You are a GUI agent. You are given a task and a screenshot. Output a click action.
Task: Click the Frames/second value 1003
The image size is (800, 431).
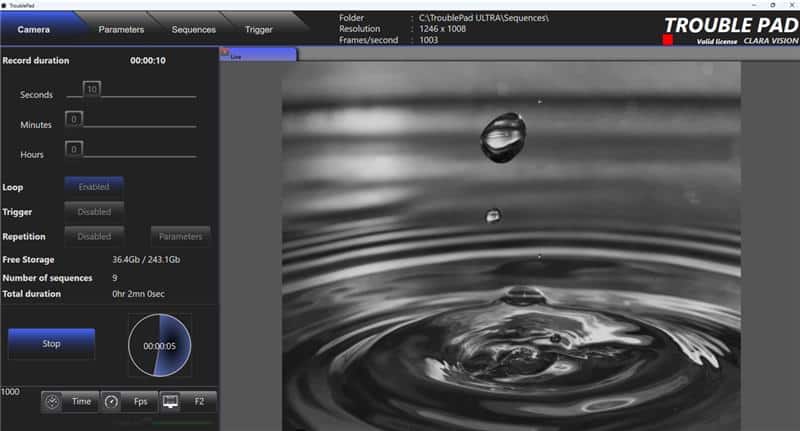[429, 40]
